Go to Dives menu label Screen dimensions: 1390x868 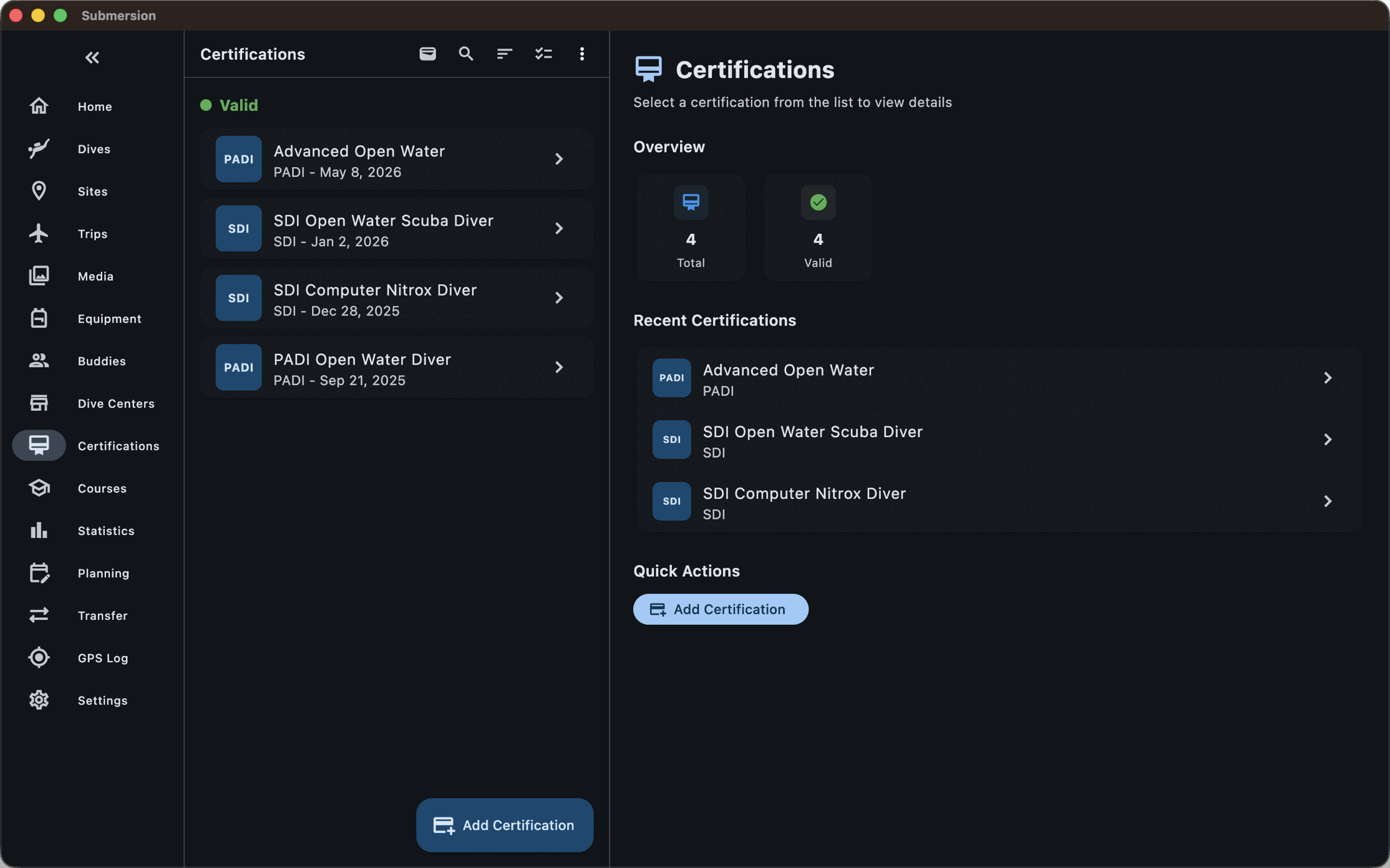(x=94, y=149)
